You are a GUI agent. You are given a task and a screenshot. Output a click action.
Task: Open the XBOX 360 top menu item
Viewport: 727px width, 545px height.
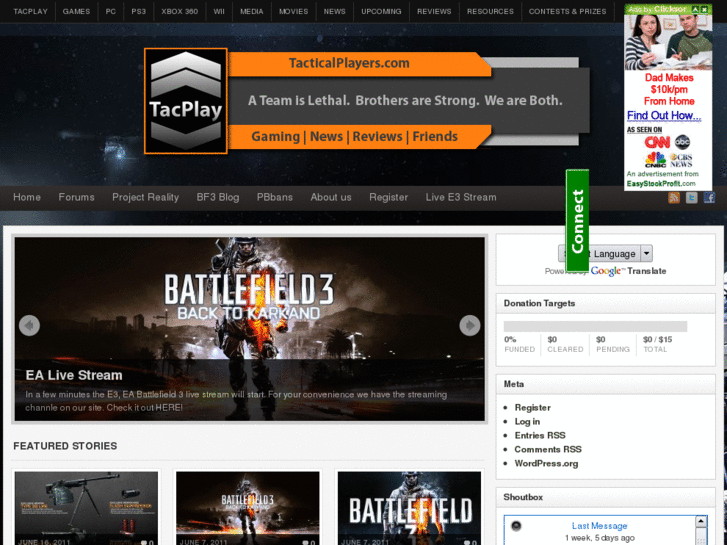pyautogui.click(x=179, y=11)
